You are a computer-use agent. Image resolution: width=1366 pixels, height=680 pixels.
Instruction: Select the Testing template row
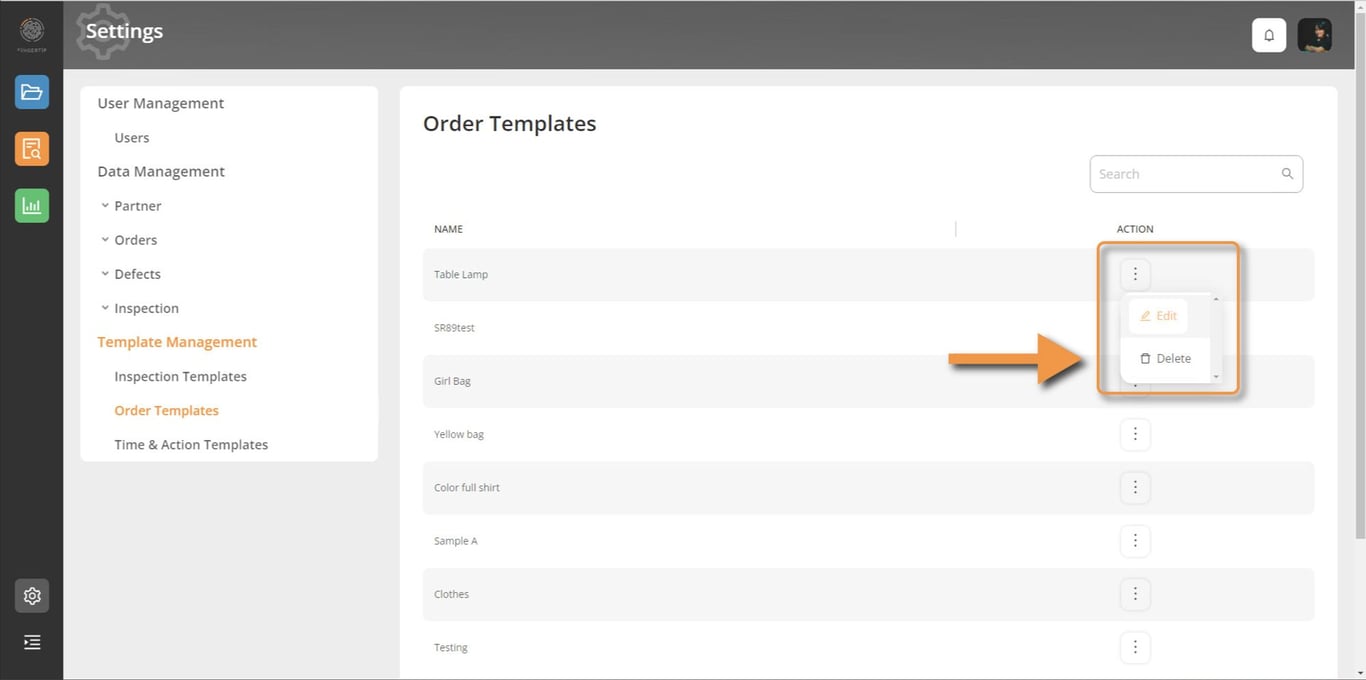(868, 647)
